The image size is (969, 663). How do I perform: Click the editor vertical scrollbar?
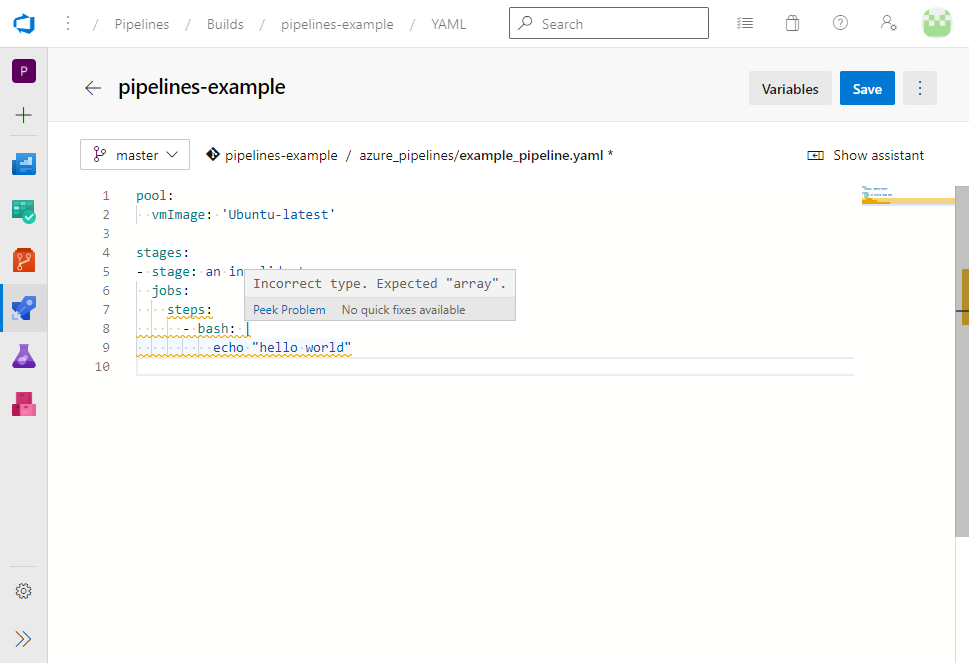click(962, 361)
